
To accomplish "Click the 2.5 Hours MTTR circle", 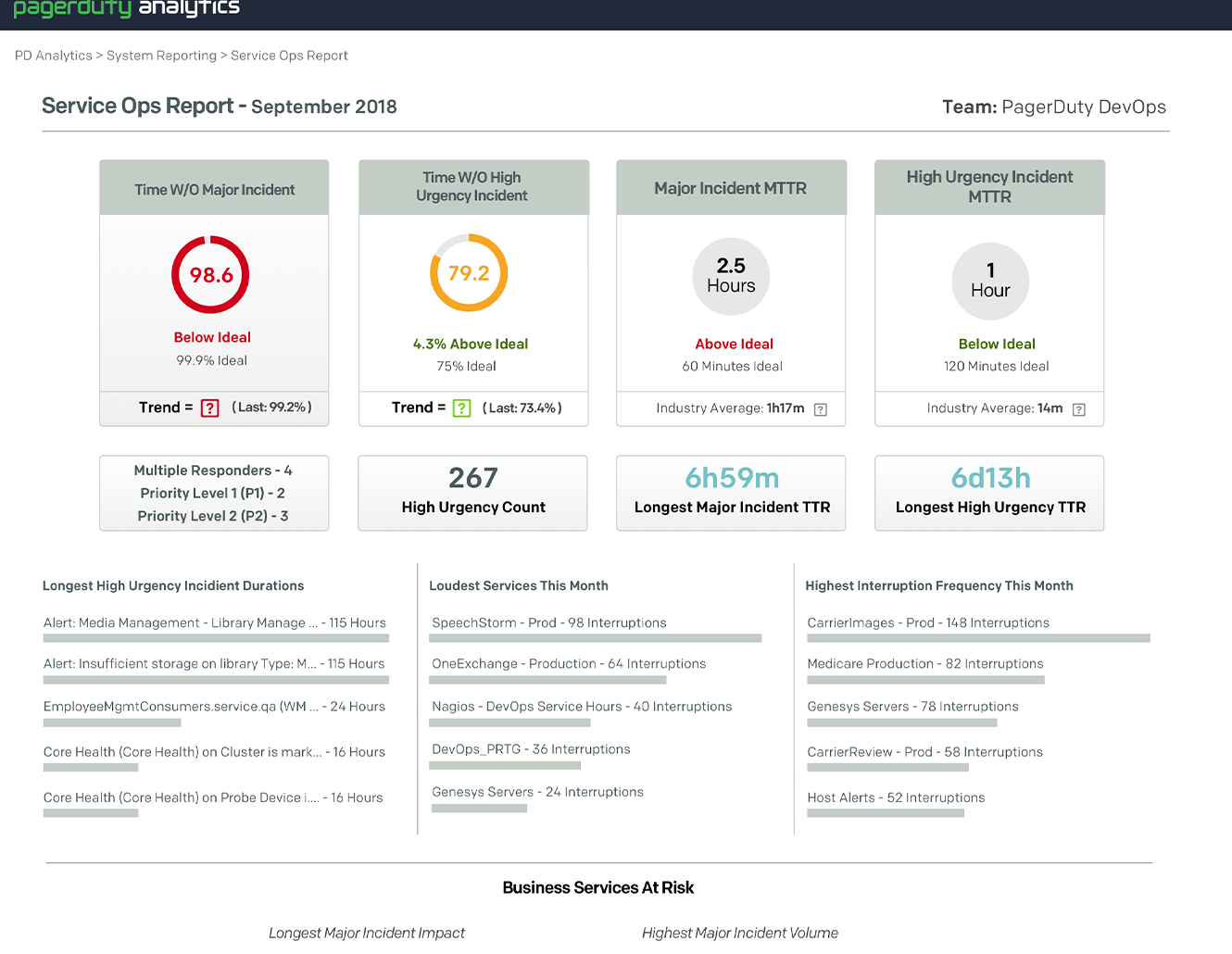I will point(731,276).
